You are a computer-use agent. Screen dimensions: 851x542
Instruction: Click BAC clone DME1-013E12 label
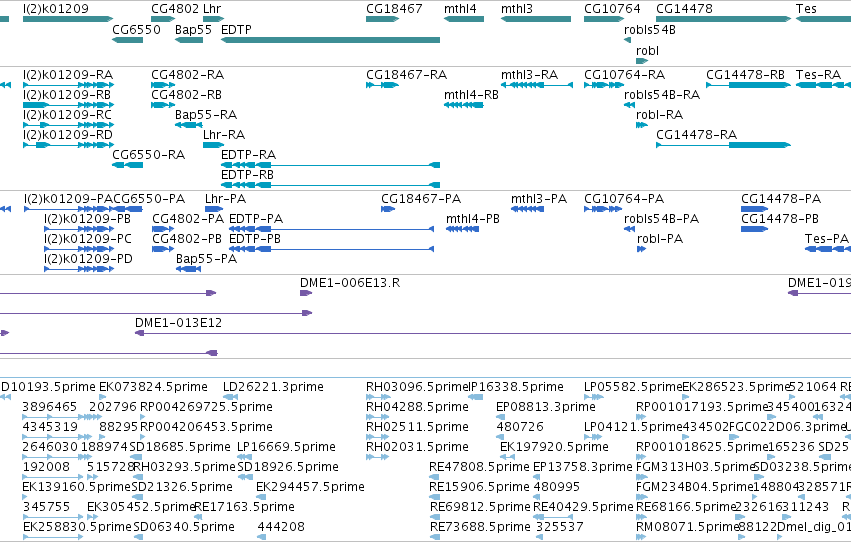tap(179, 323)
